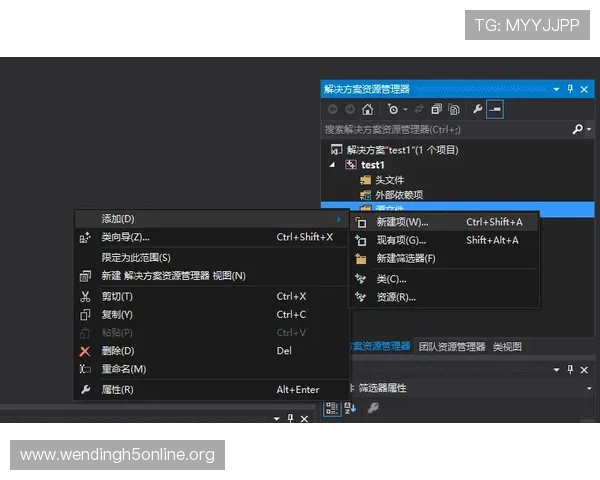Toggle Alphabetical sort in Properties panel
The image size is (600, 480).
(350, 408)
